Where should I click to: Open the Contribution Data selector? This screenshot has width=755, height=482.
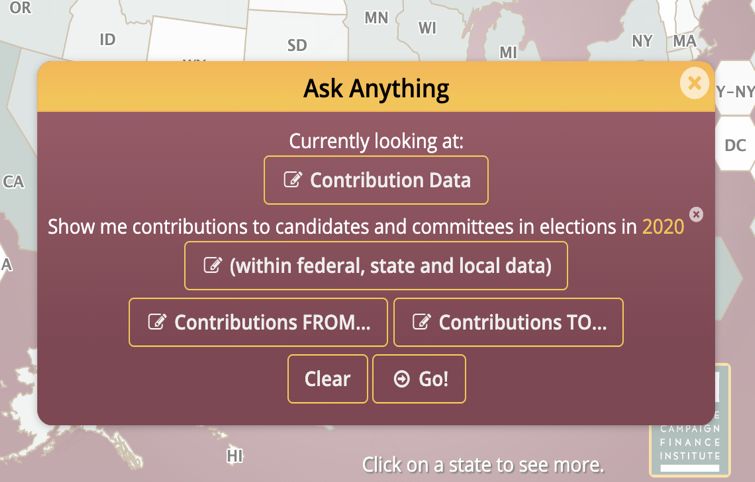376,180
